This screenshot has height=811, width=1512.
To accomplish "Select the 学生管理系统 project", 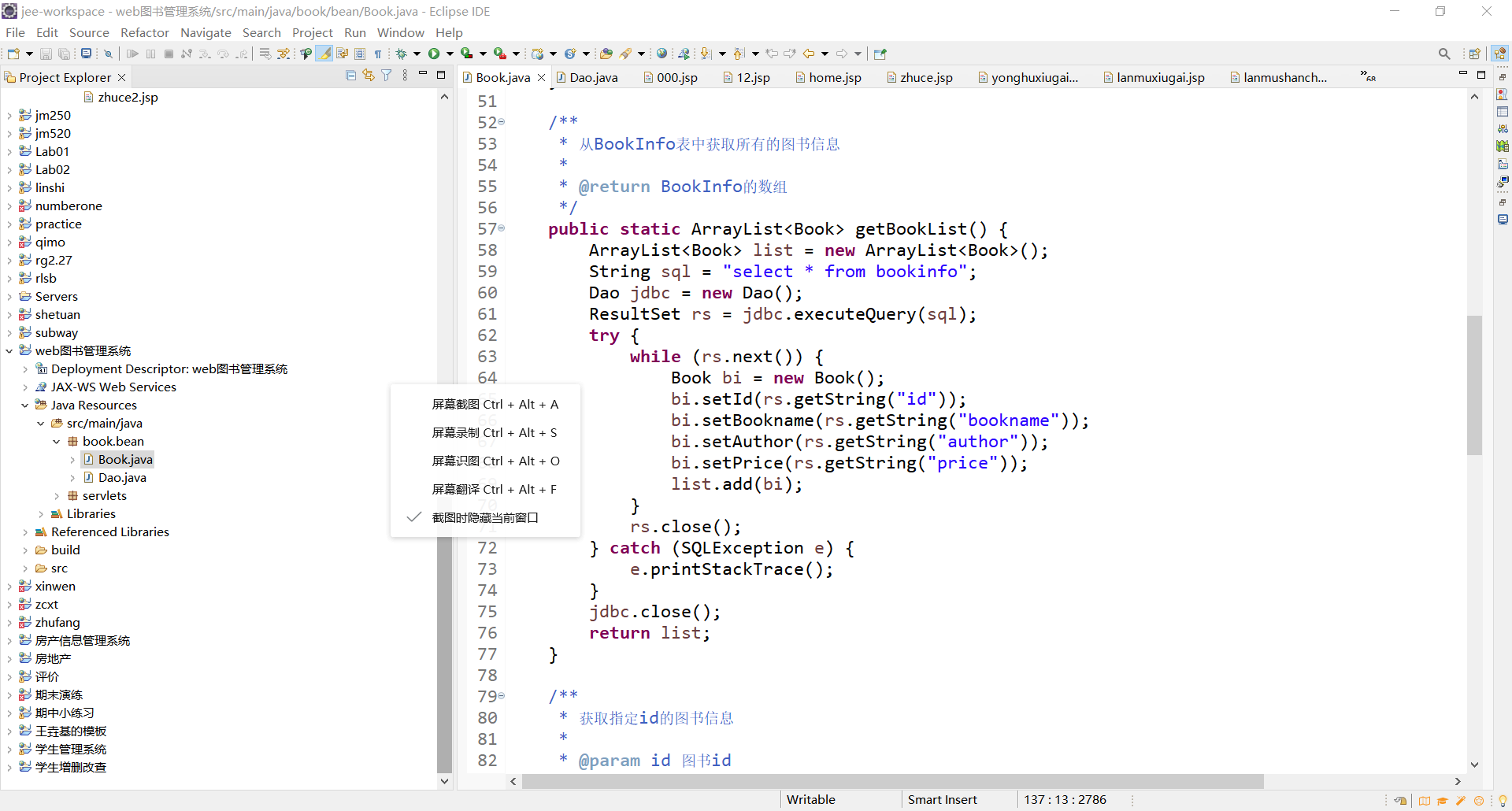I will click(x=63, y=750).
